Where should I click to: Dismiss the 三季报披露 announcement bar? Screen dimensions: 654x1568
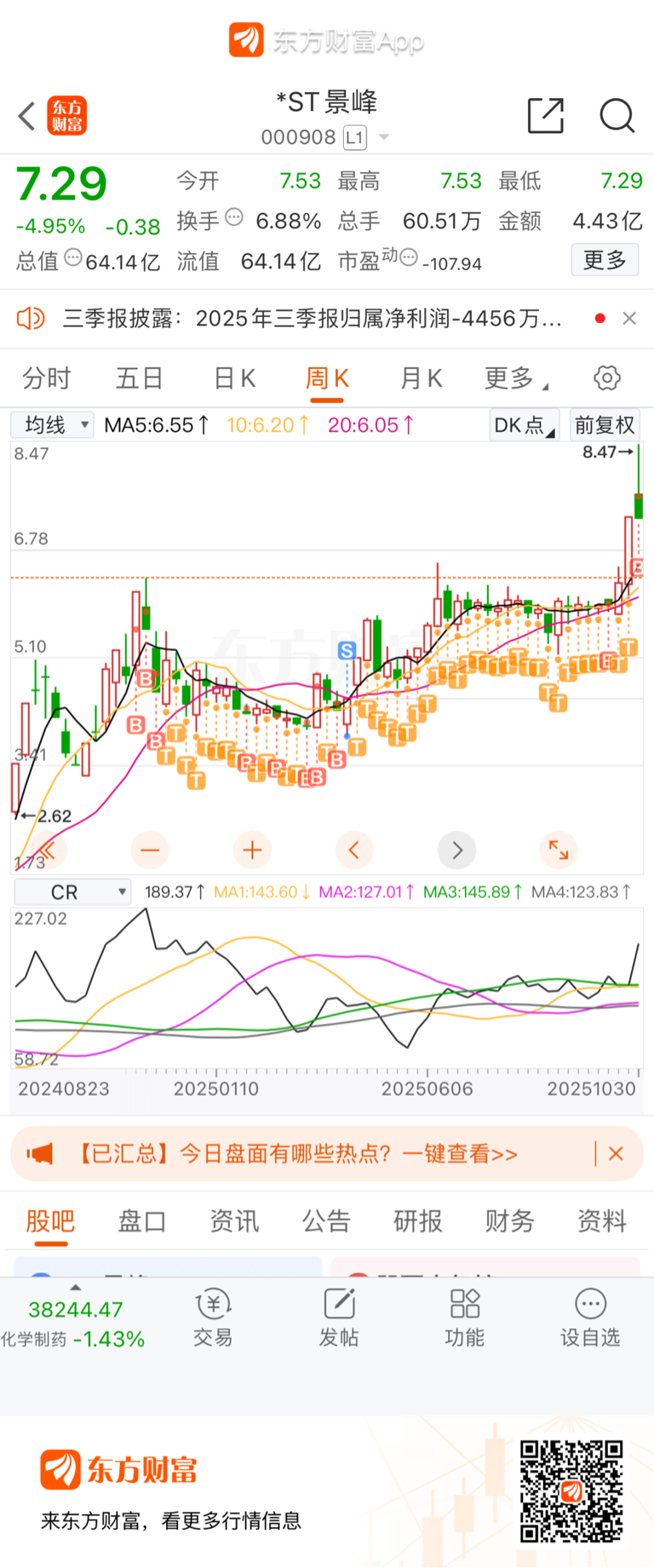(x=629, y=319)
